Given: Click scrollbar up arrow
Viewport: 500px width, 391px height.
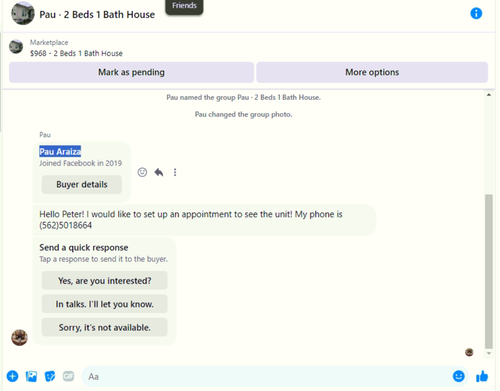Looking at the screenshot, I should [x=489, y=95].
